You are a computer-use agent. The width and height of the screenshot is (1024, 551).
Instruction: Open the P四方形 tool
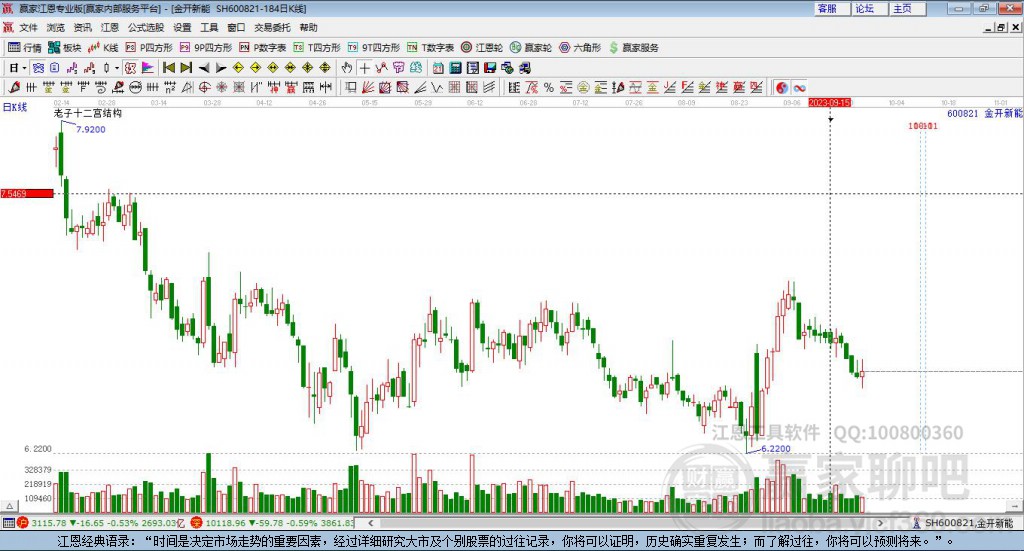[150, 48]
